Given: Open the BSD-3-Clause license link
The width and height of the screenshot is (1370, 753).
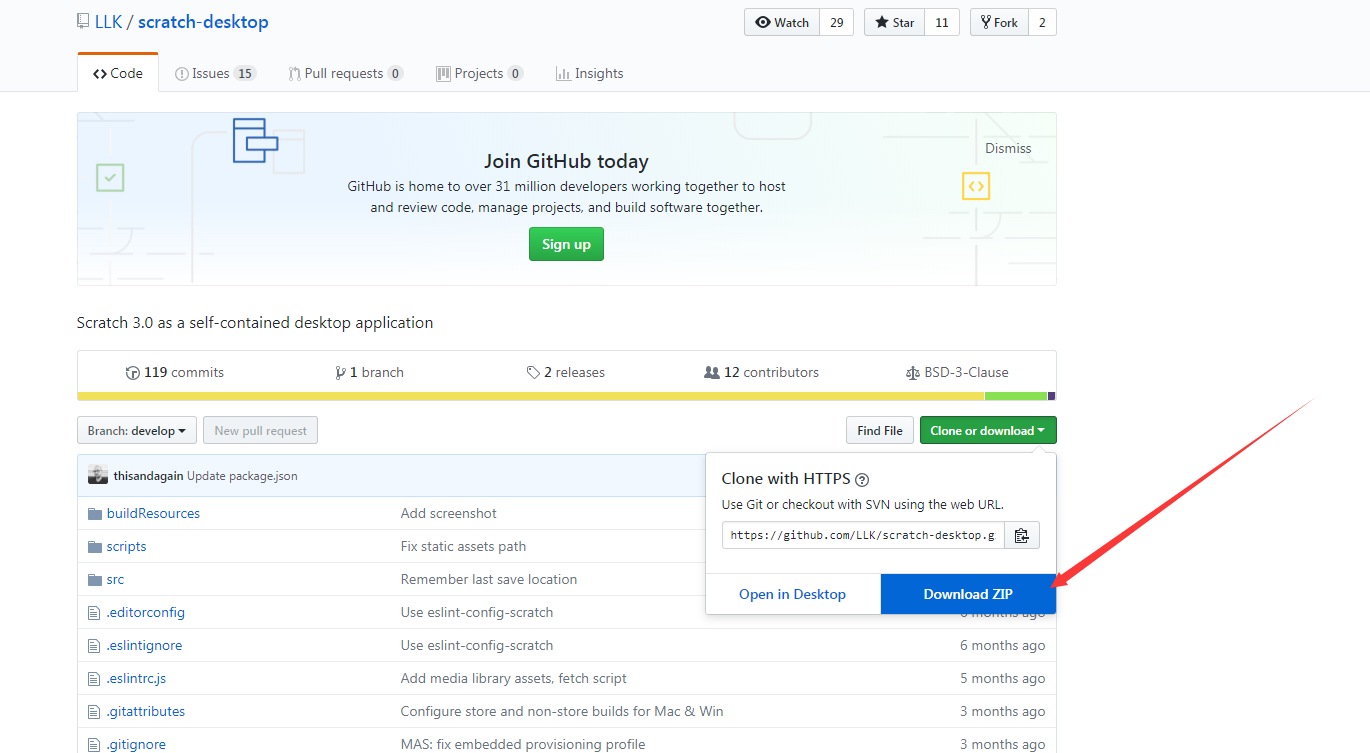Looking at the screenshot, I should (957, 372).
